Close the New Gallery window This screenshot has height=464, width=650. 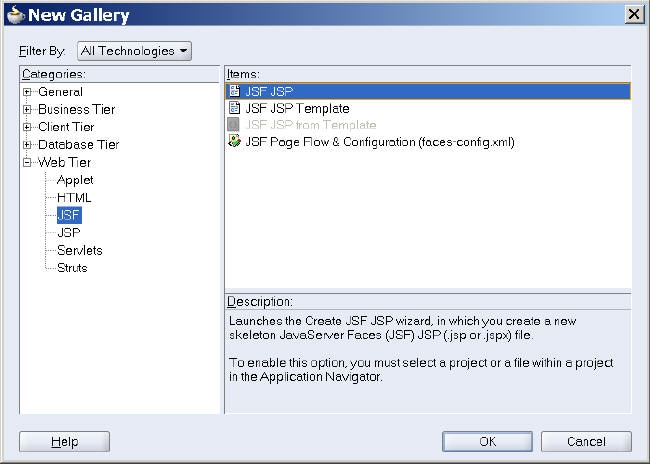pyautogui.click(x=633, y=14)
